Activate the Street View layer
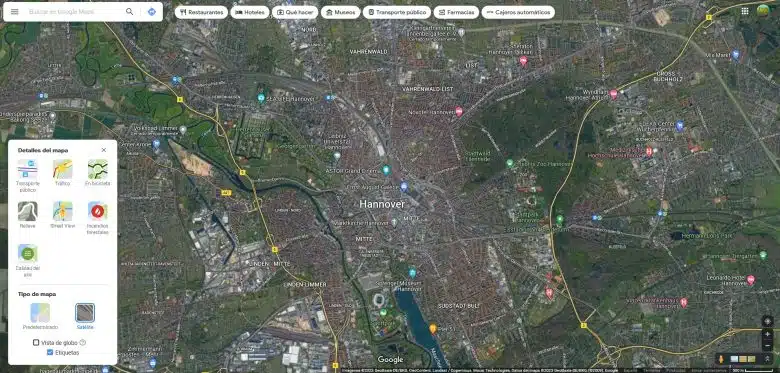This screenshot has height=373, width=780. [x=63, y=215]
